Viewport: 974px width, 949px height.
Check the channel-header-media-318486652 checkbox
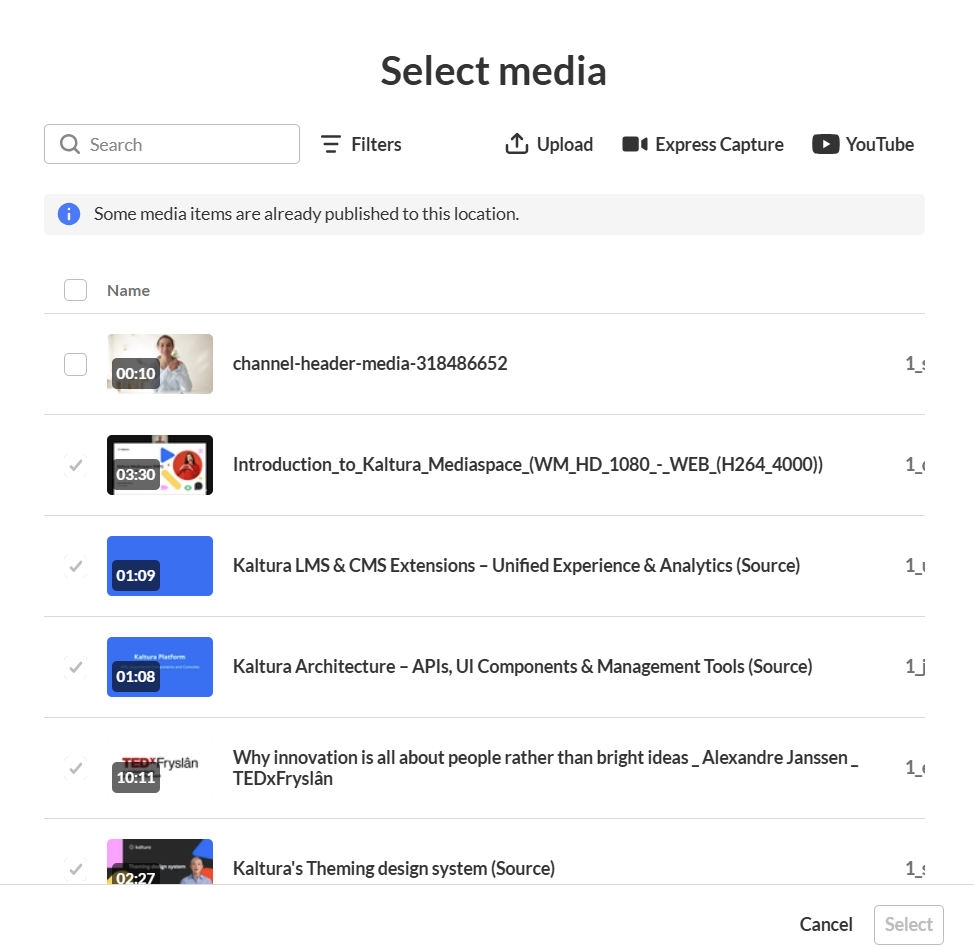click(76, 364)
